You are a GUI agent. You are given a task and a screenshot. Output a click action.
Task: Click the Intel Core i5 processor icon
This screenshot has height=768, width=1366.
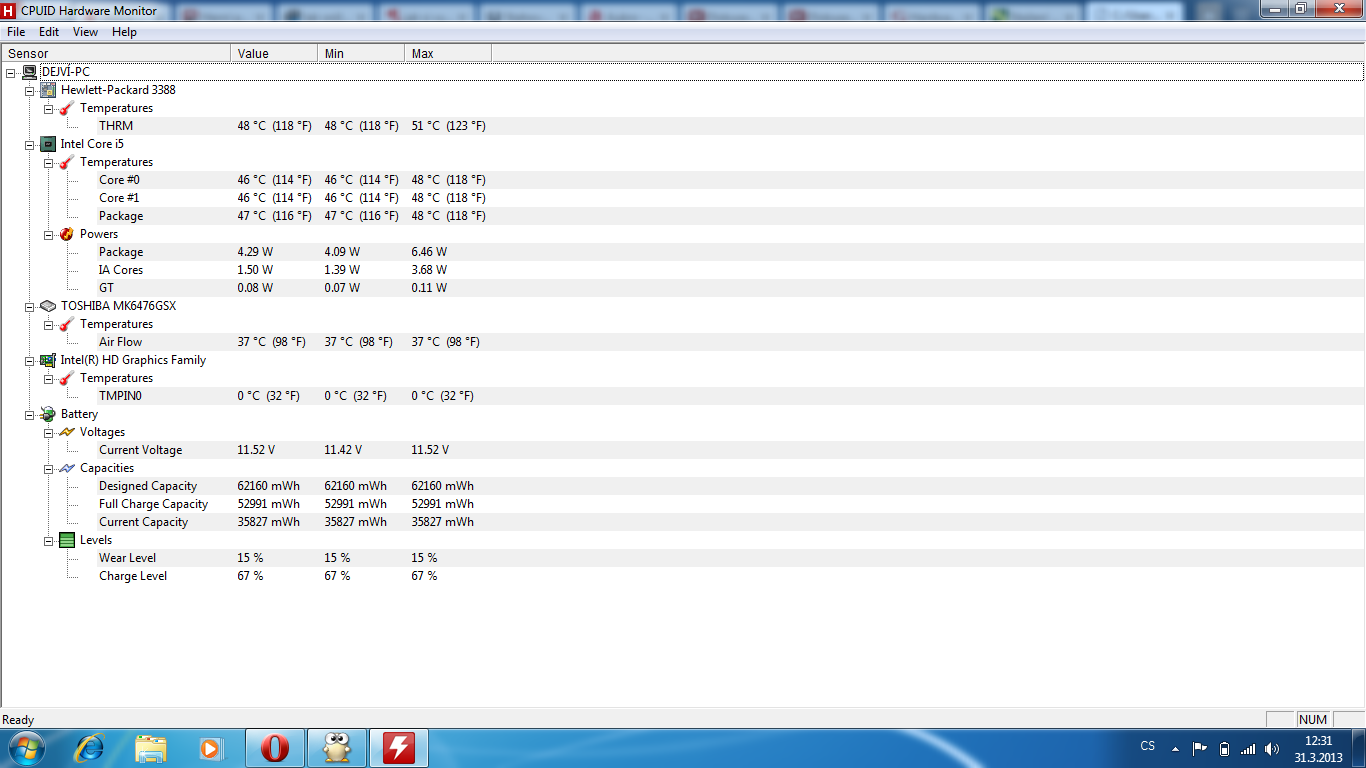(x=48, y=144)
